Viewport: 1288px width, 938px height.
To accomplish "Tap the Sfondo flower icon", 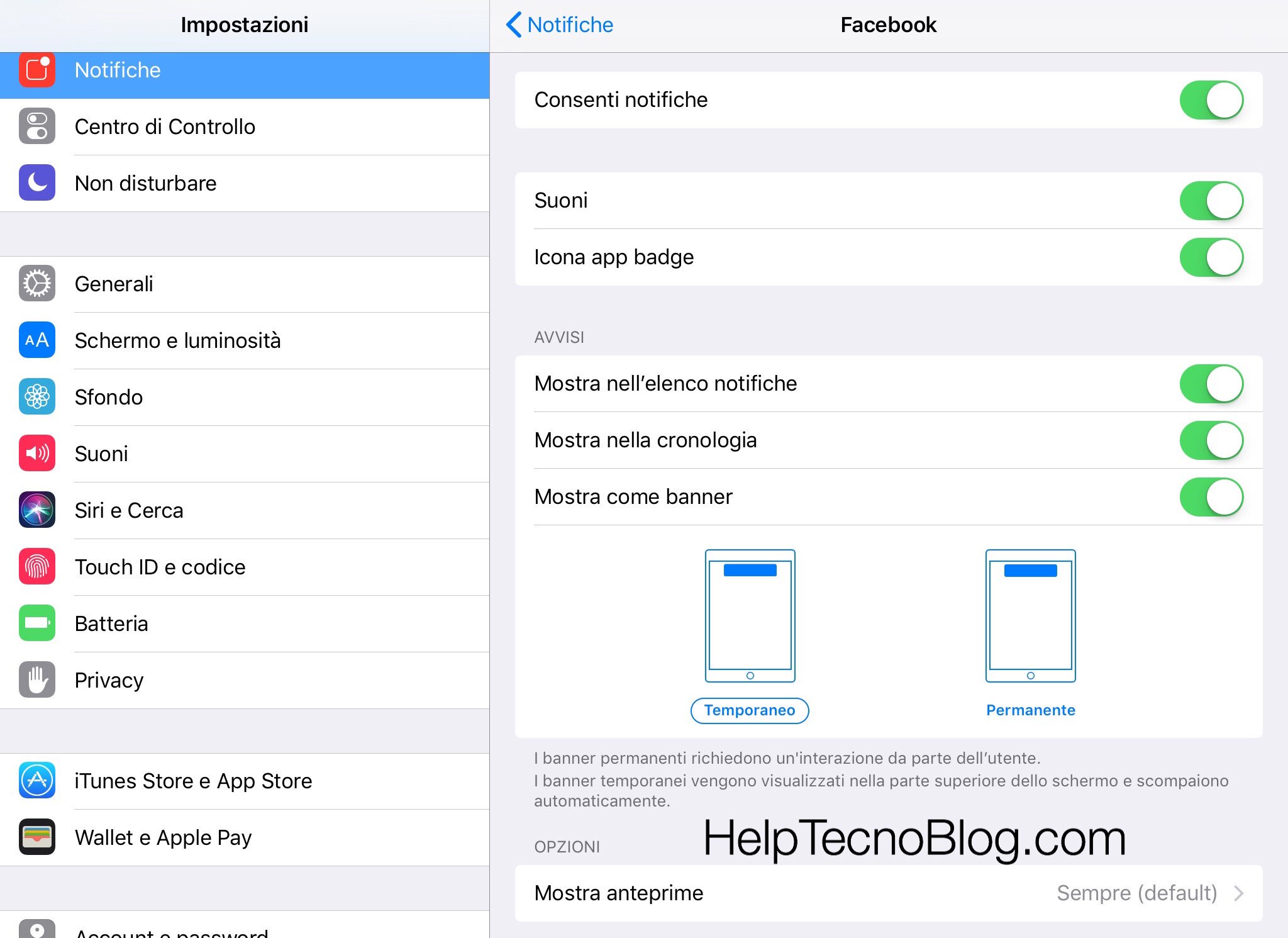I will [37, 397].
